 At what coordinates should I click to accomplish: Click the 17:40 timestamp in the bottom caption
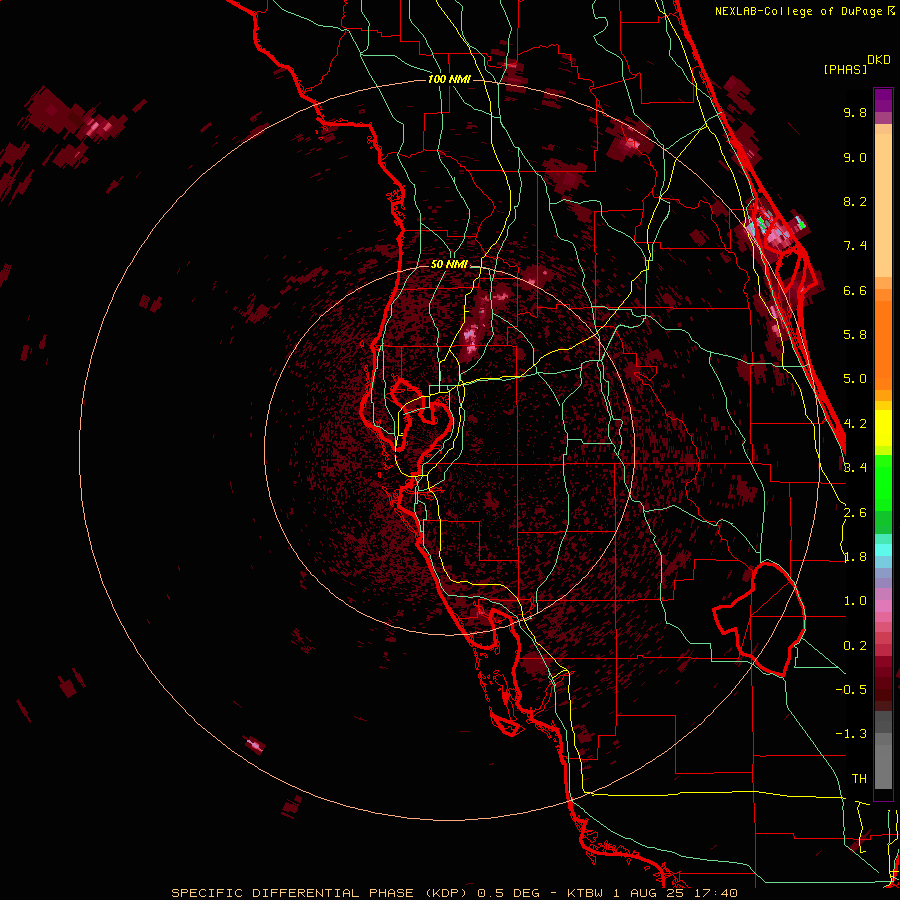[718, 893]
